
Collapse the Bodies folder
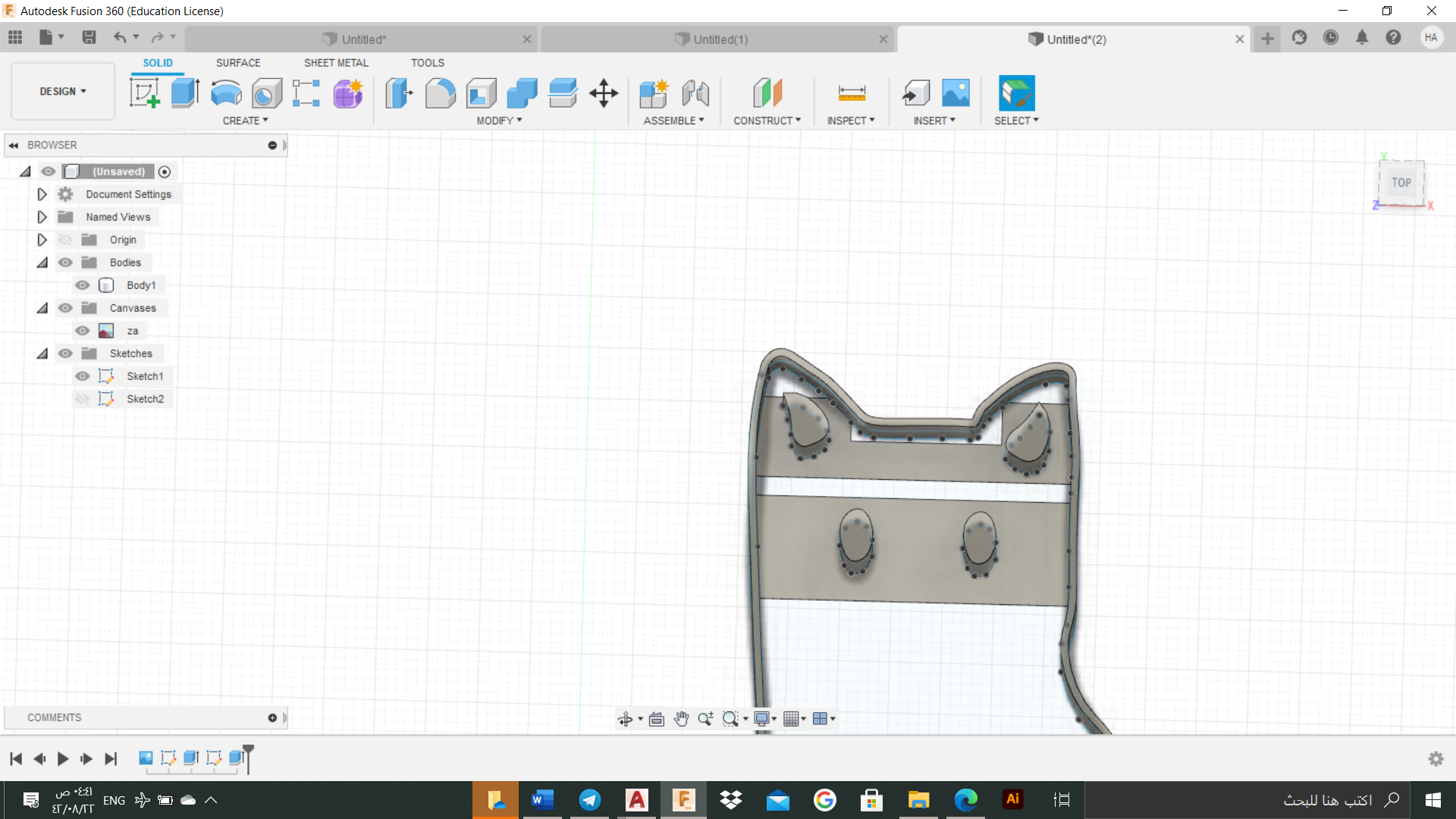[42, 262]
